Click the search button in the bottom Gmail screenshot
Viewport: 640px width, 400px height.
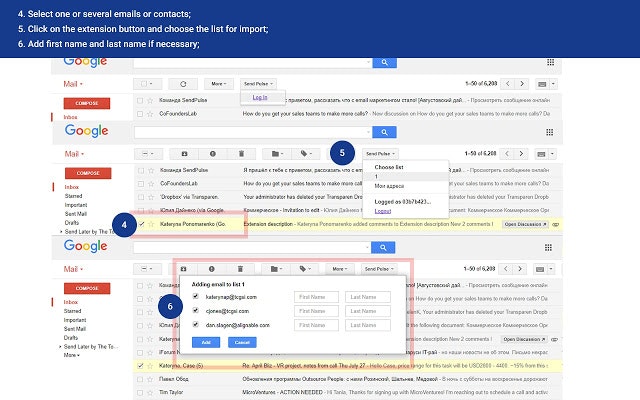383,247
